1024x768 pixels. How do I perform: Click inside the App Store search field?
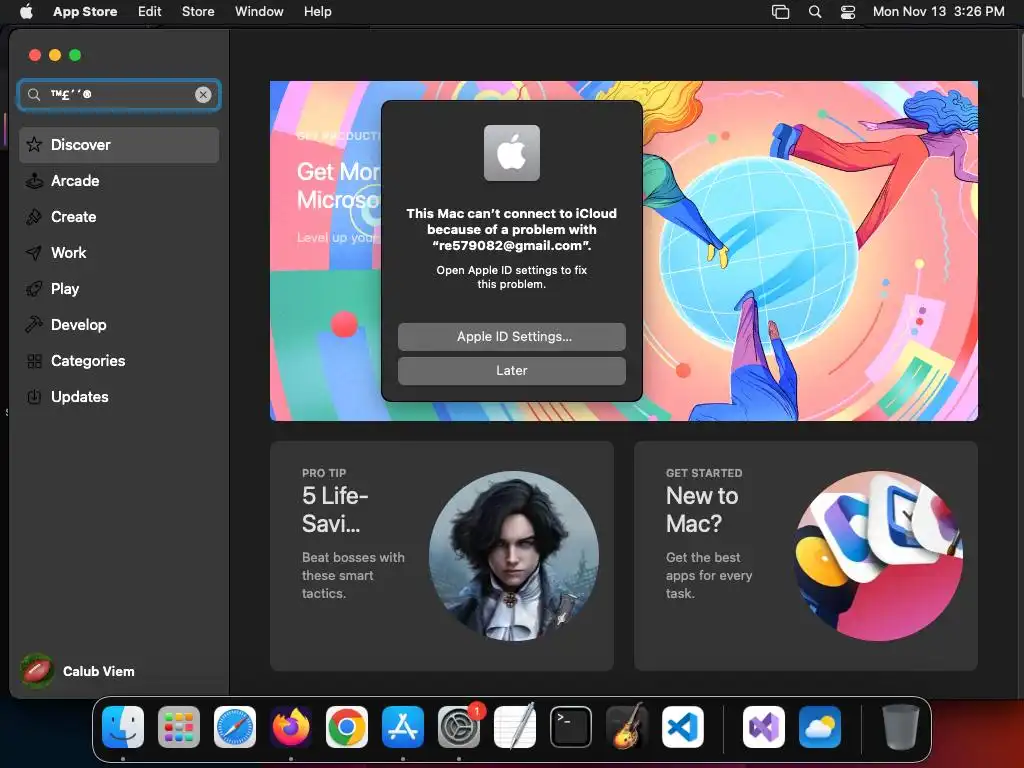point(119,95)
